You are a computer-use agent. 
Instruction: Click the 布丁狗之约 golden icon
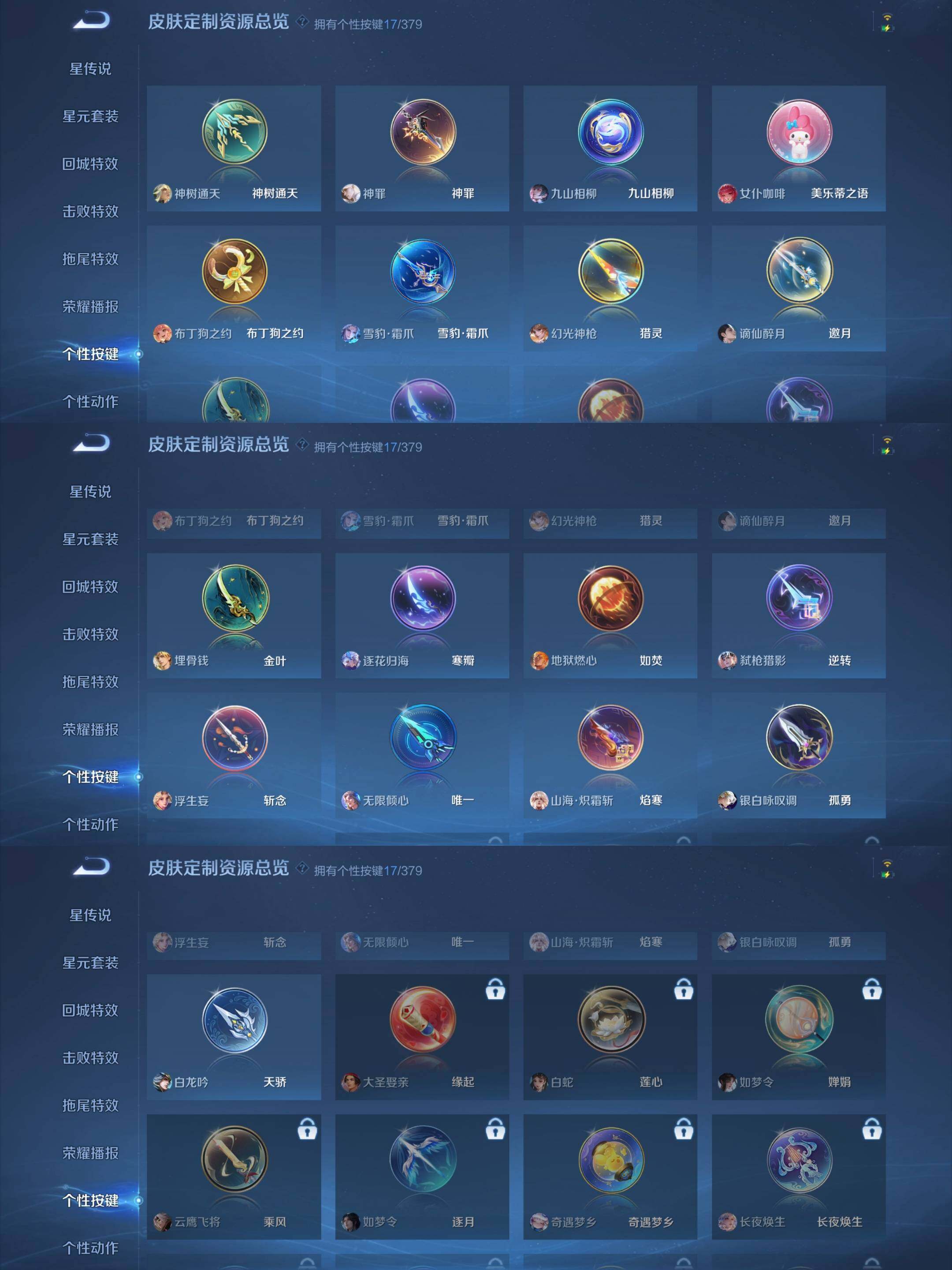click(234, 271)
